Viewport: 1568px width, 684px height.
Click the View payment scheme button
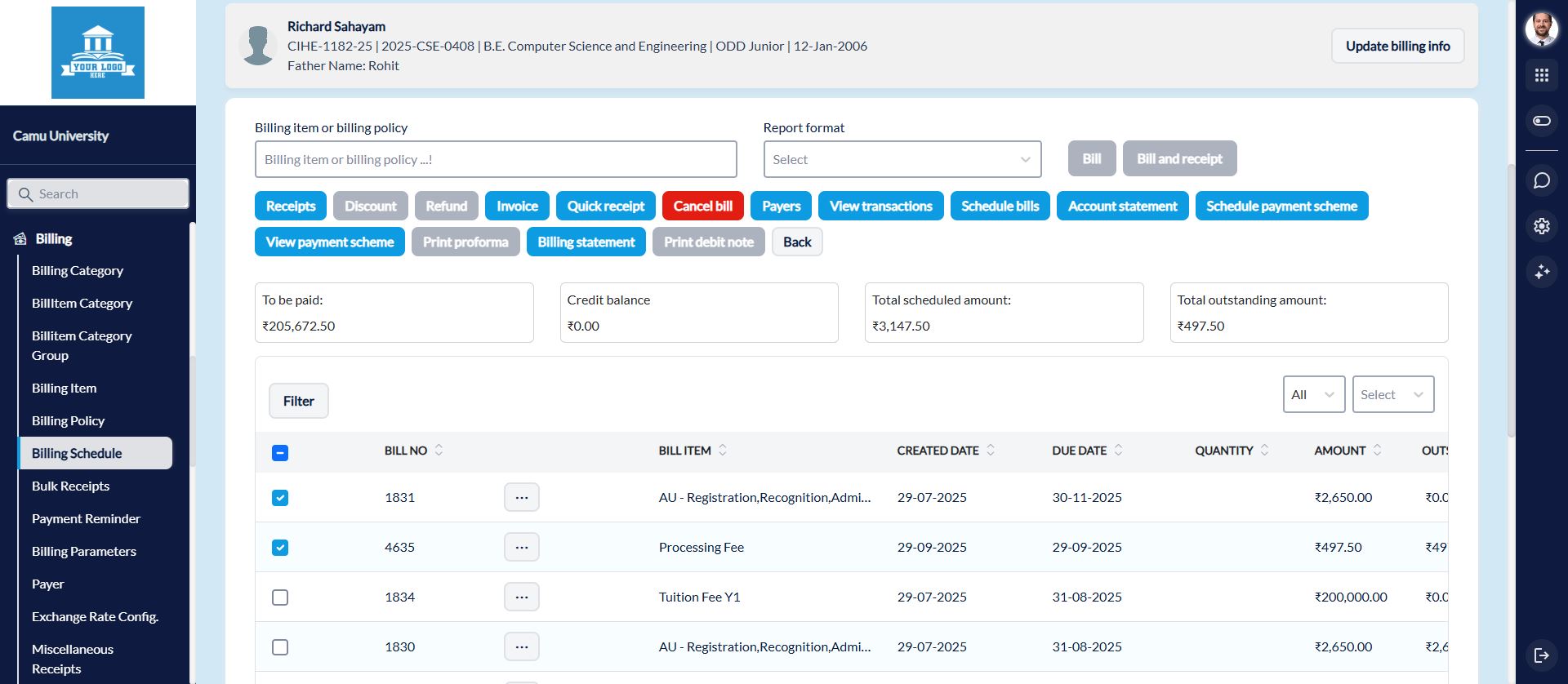coord(330,242)
